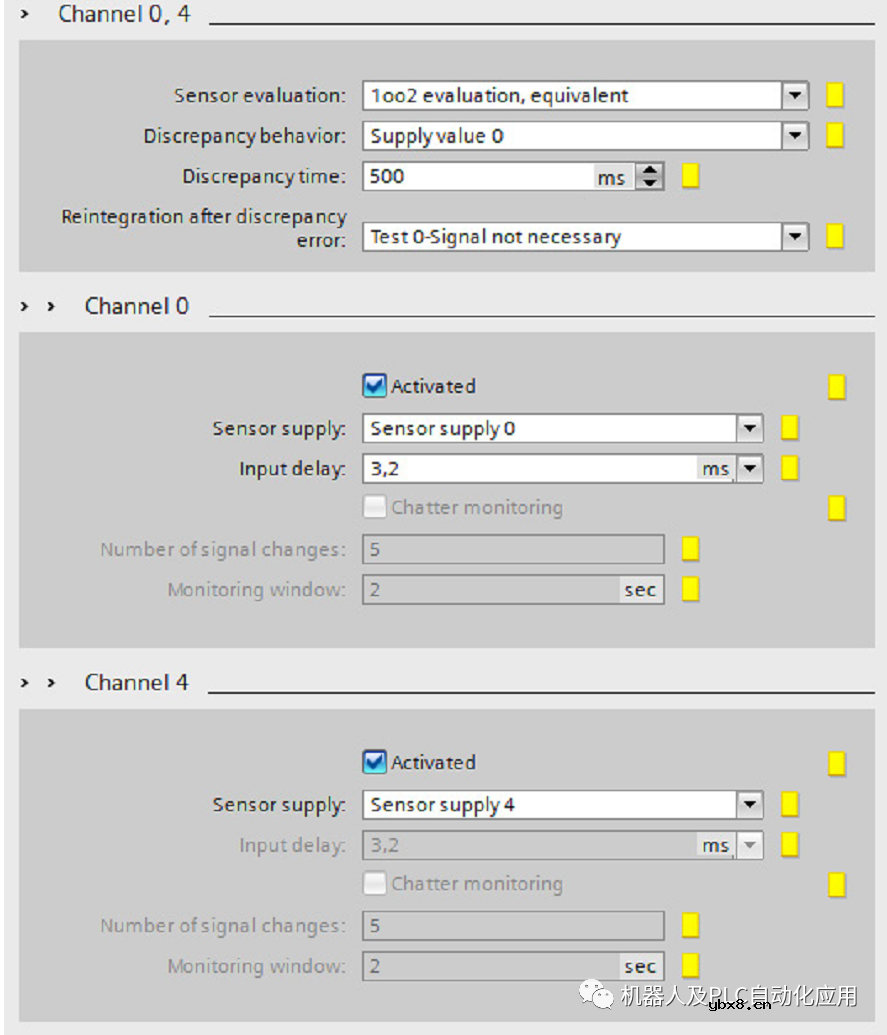Click yellow marker next to Discrepancy behavior
This screenshot has width=887, height=1035.
click(x=835, y=136)
